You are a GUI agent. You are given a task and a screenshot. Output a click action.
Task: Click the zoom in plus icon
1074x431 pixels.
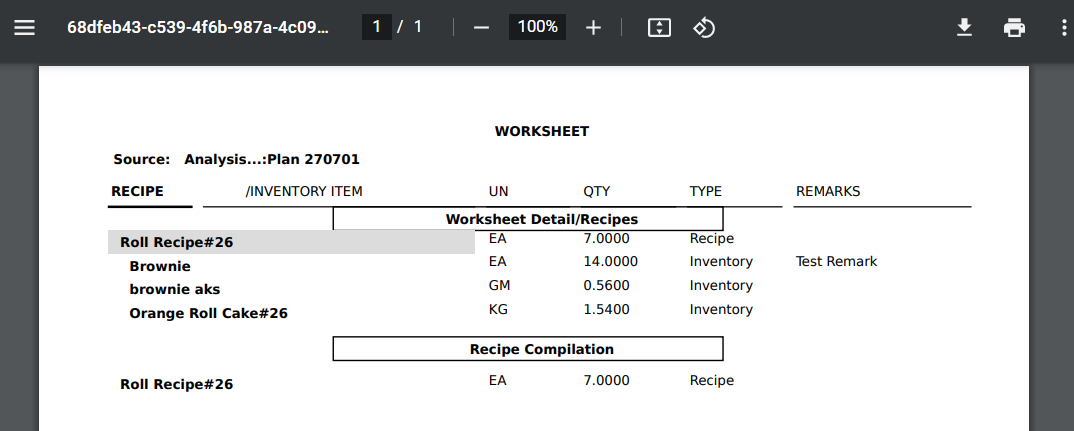click(593, 27)
